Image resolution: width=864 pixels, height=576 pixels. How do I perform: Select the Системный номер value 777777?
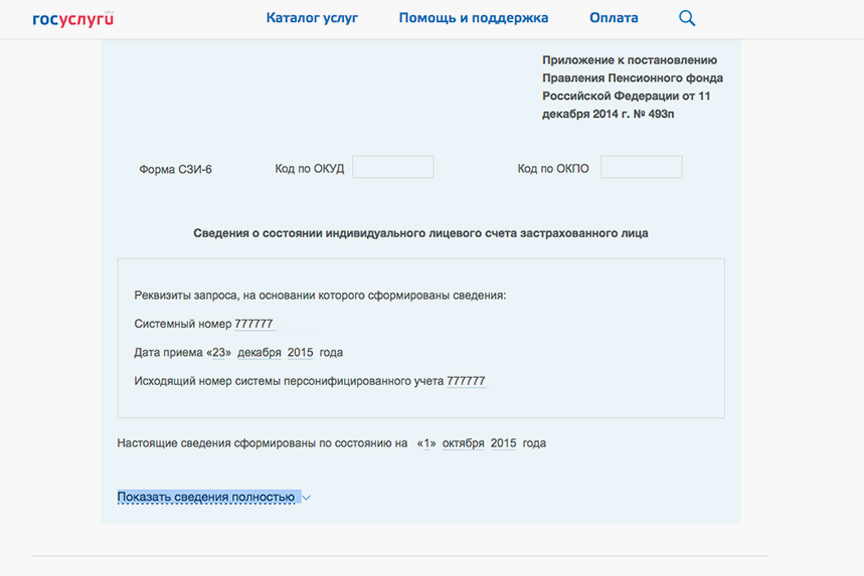tap(254, 324)
